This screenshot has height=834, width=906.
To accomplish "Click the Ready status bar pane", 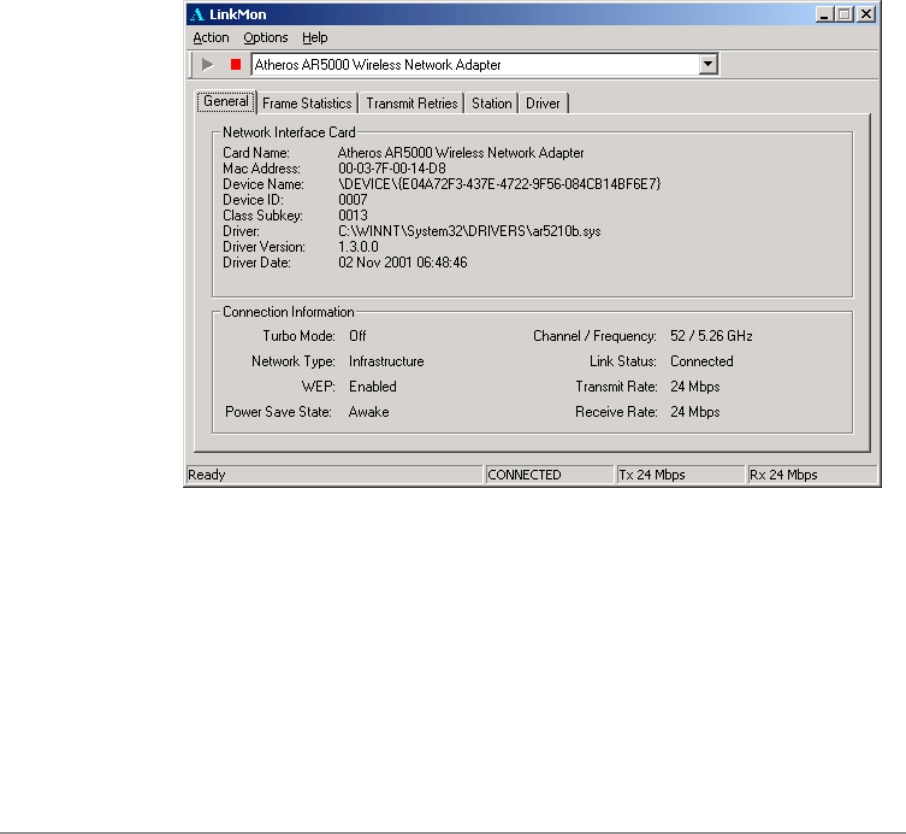I will 334,475.
